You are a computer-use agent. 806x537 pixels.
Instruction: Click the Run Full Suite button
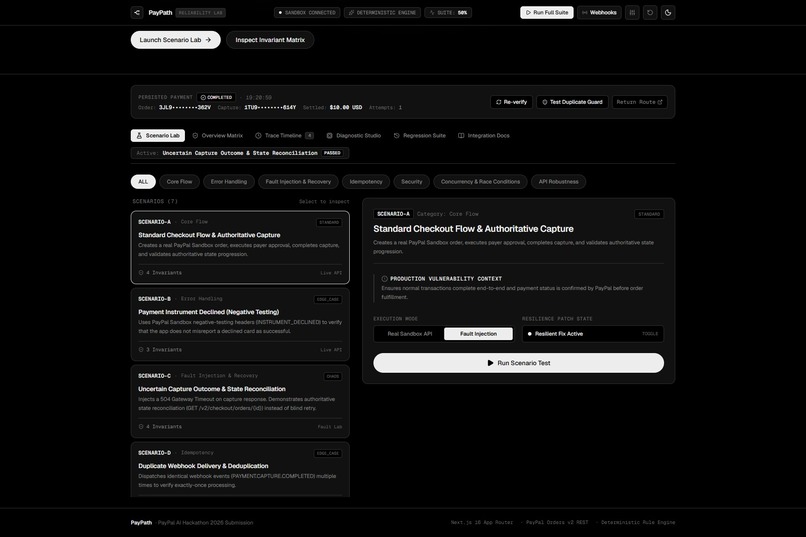(547, 12)
